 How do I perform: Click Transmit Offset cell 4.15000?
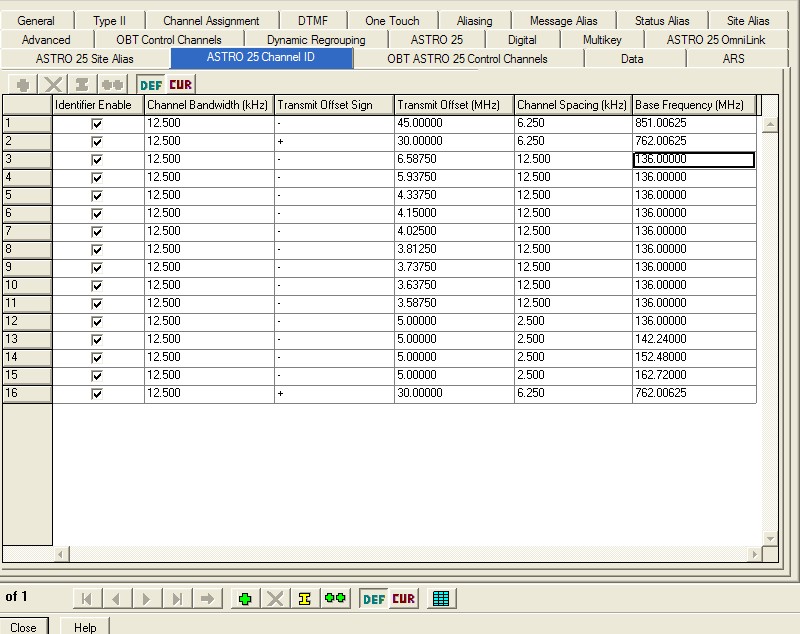coord(454,214)
